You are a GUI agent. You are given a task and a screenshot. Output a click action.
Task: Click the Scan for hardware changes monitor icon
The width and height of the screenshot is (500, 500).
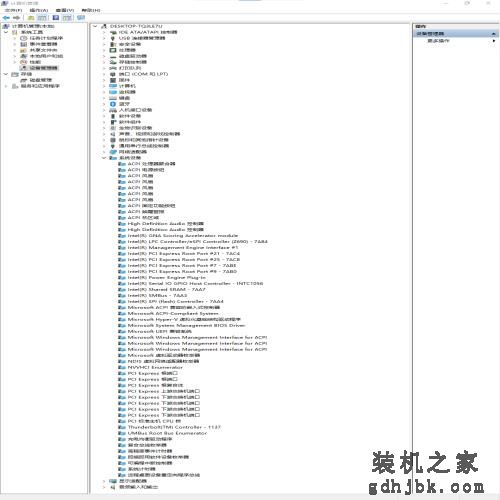[81, 18]
